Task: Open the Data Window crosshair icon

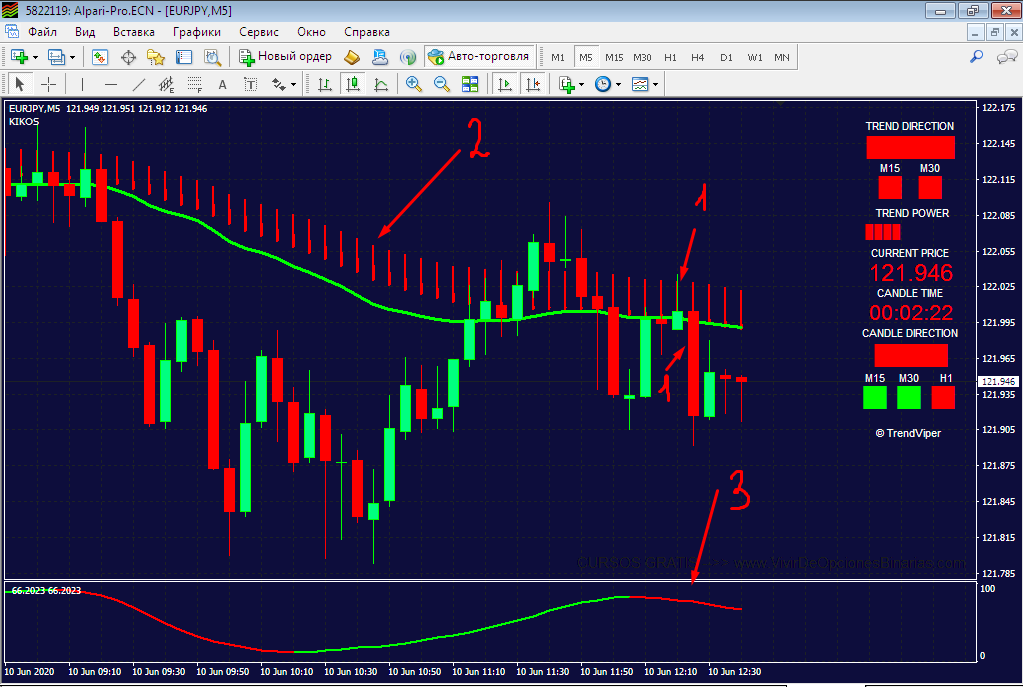Action: point(129,57)
